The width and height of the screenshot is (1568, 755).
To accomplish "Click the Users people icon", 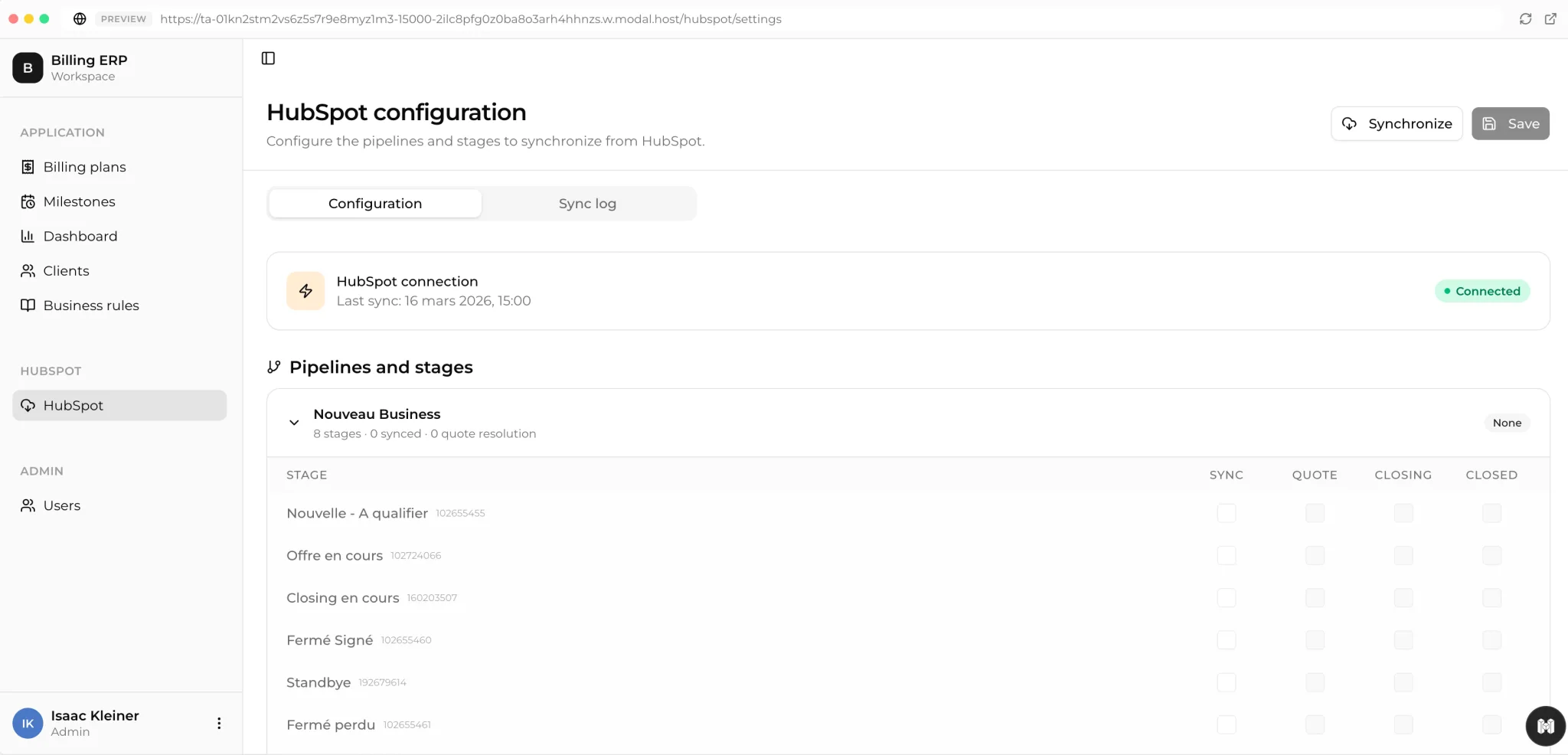I will click(28, 505).
